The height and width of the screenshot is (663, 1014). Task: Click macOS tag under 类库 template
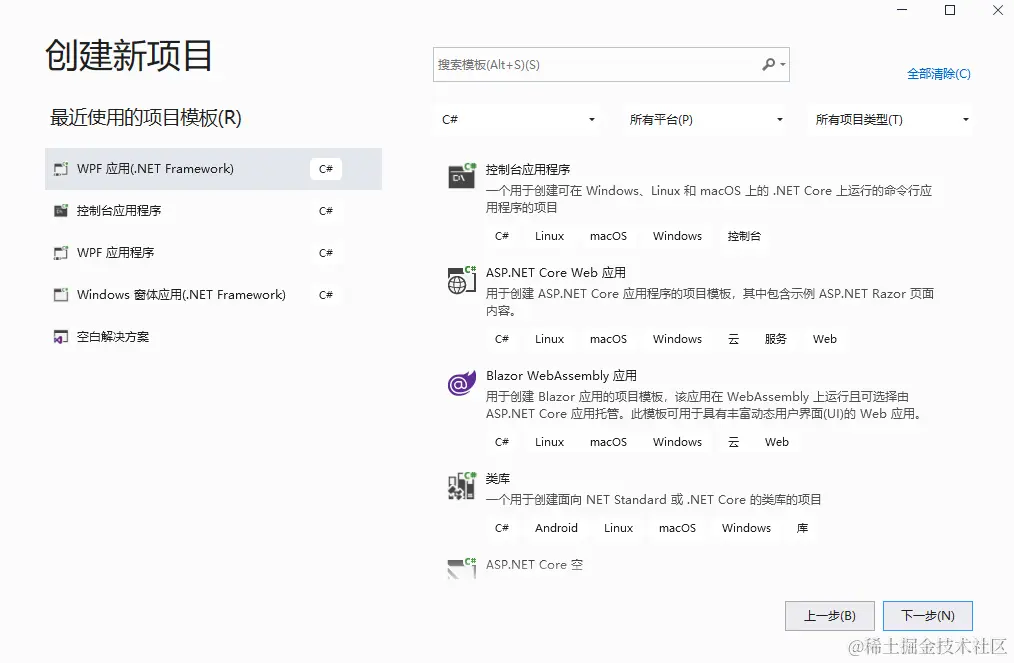coord(677,528)
